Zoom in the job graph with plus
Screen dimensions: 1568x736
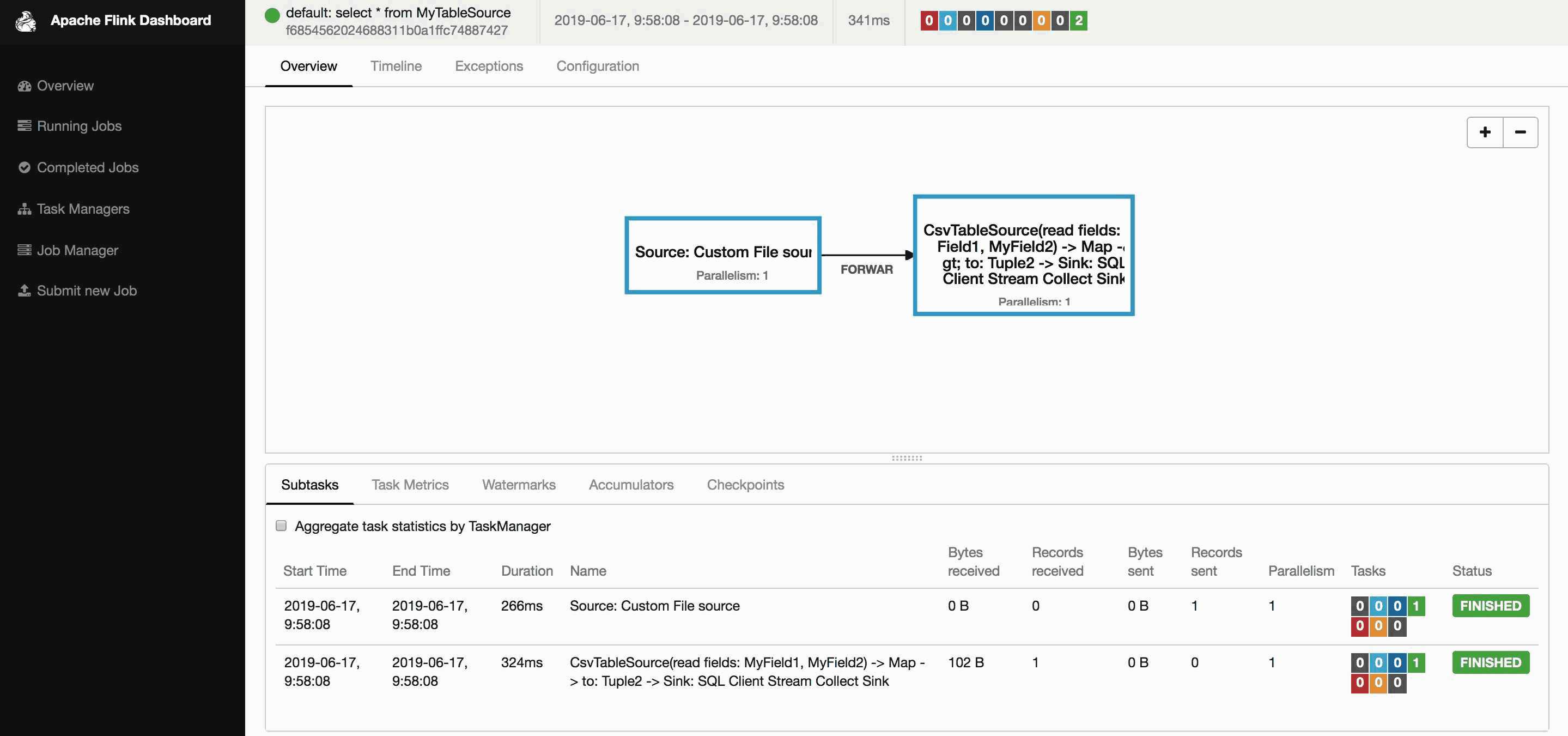pyautogui.click(x=1485, y=132)
